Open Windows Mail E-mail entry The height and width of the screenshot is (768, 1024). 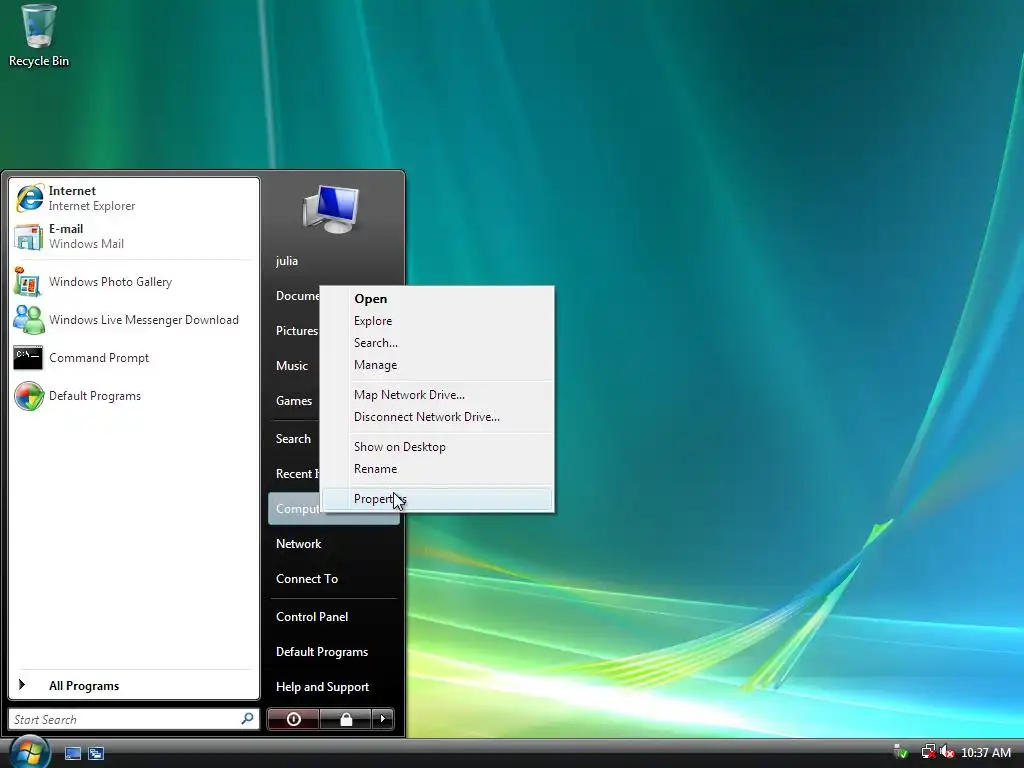pyautogui.click(x=134, y=236)
